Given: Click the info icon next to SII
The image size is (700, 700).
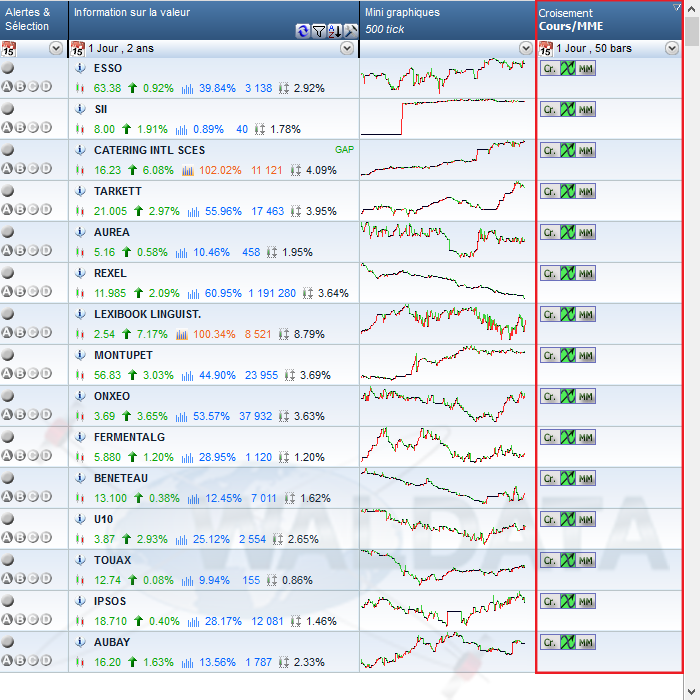Looking at the screenshot, I should click(80, 109).
